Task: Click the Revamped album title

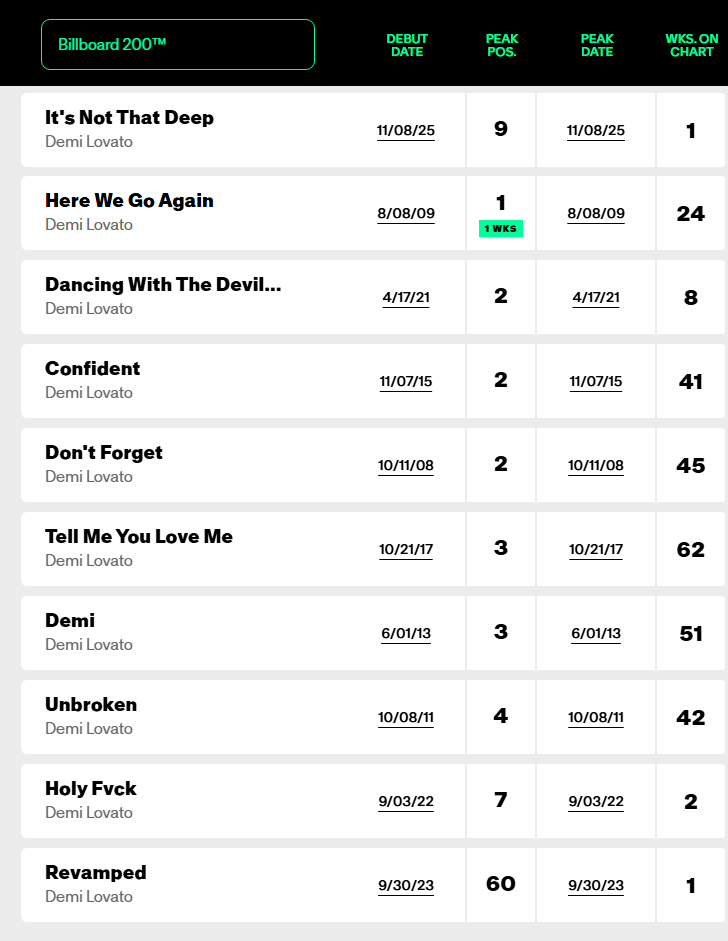Action: pos(96,873)
